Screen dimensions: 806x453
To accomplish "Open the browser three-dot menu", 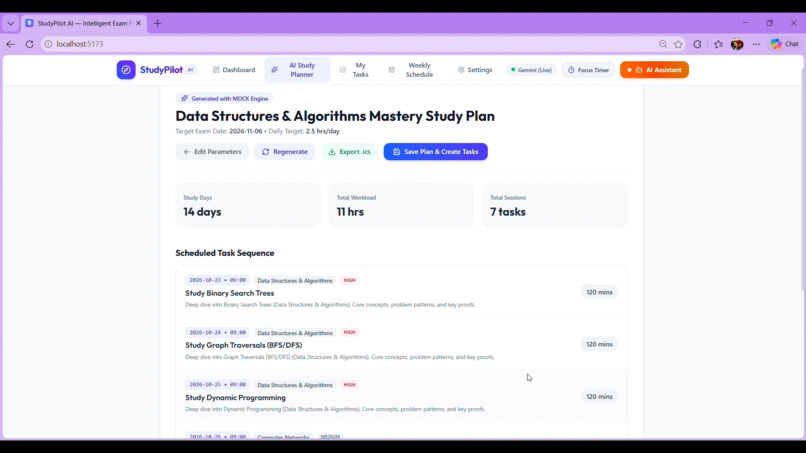I will [756, 44].
